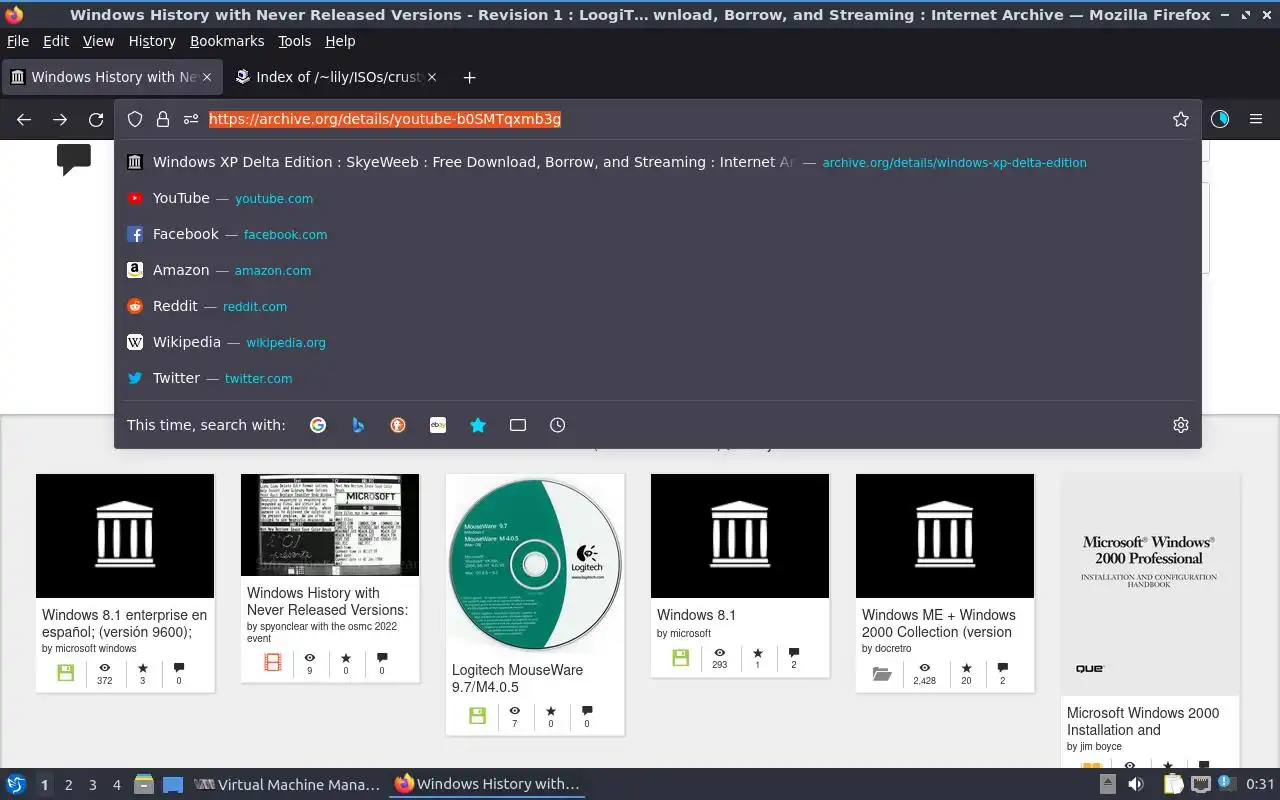Choose the Reddit suggestion
Viewport: 1280px width, 800px height.
(657, 306)
